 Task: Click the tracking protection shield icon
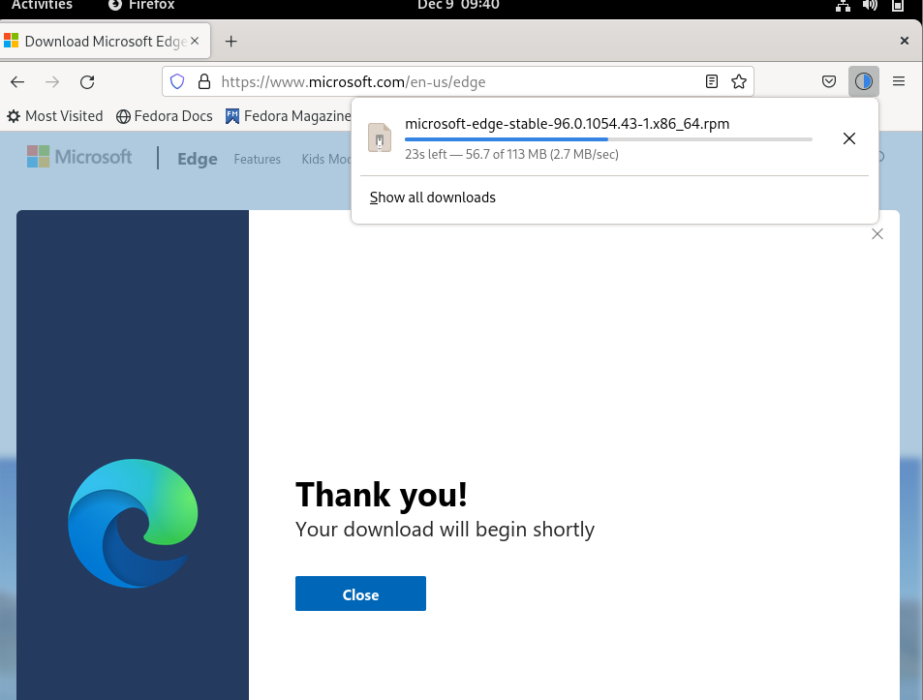(177, 81)
